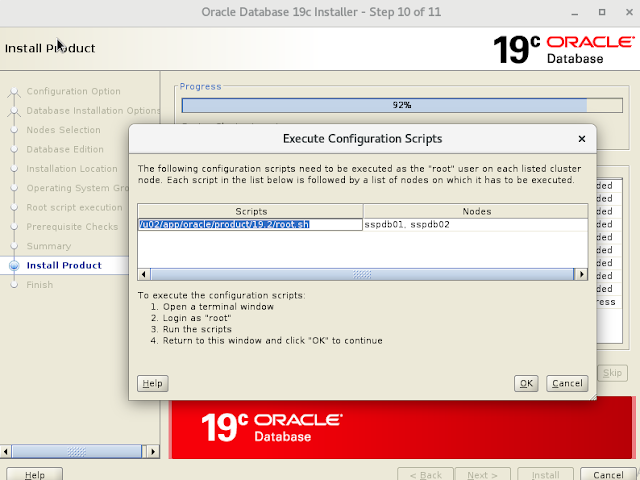Viewport: 640px width, 480px height.
Task: Select Nodes Selection step
Action: 63,130
